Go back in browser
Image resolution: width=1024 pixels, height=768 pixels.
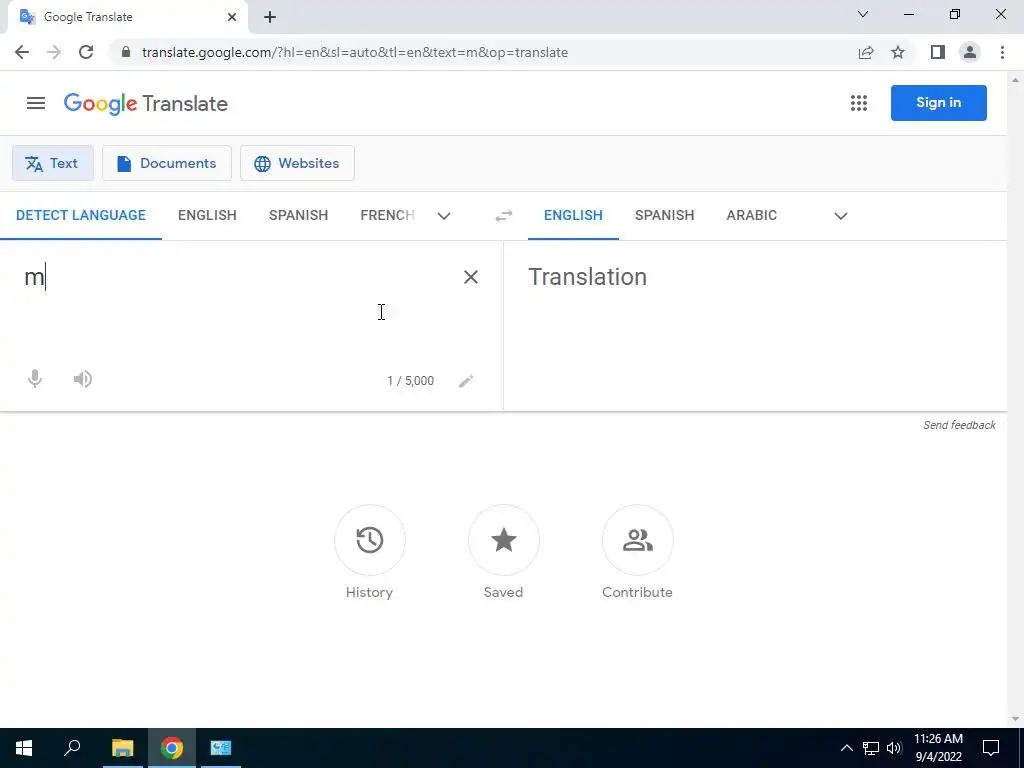click(x=22, y=52)
